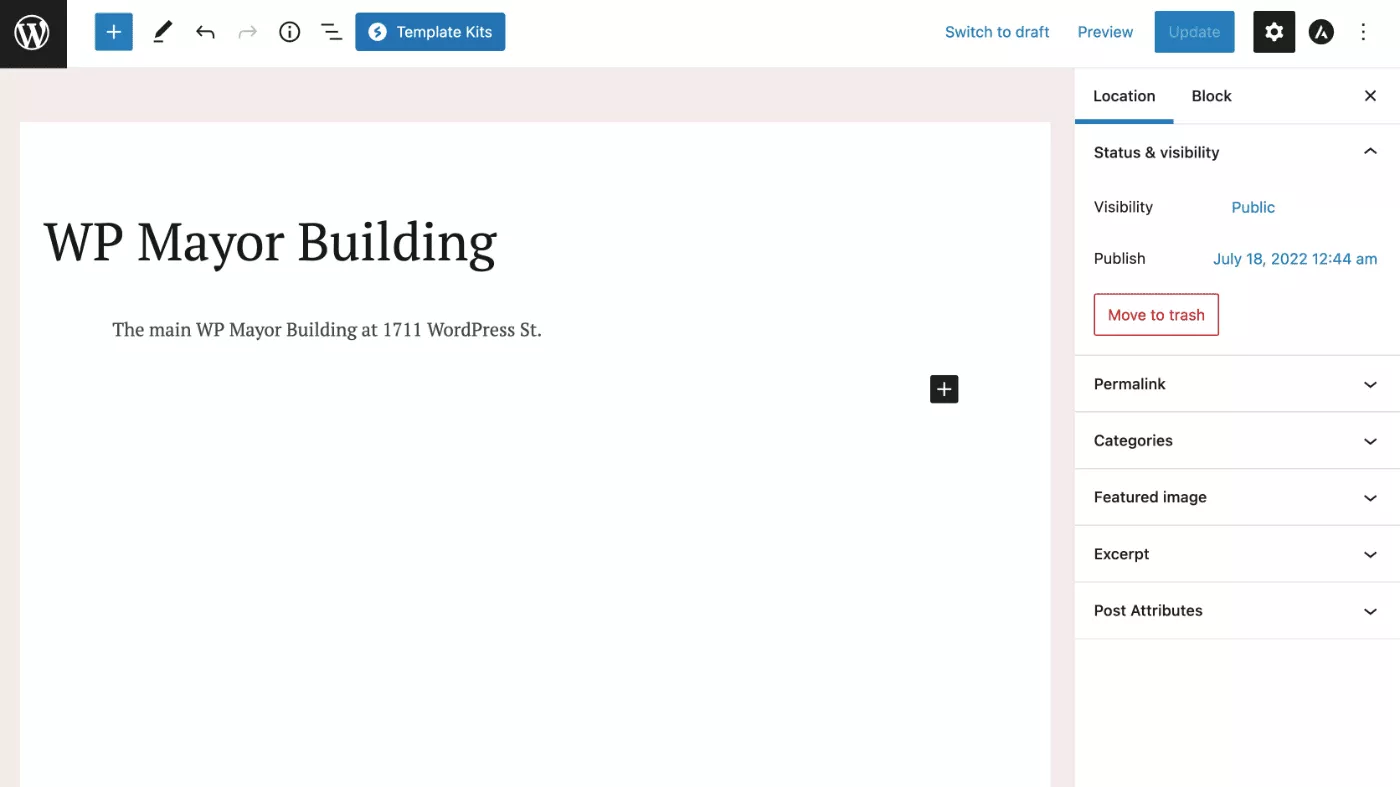Switch the post to draft
The image size is (1400, 787).
coord(997,32)
